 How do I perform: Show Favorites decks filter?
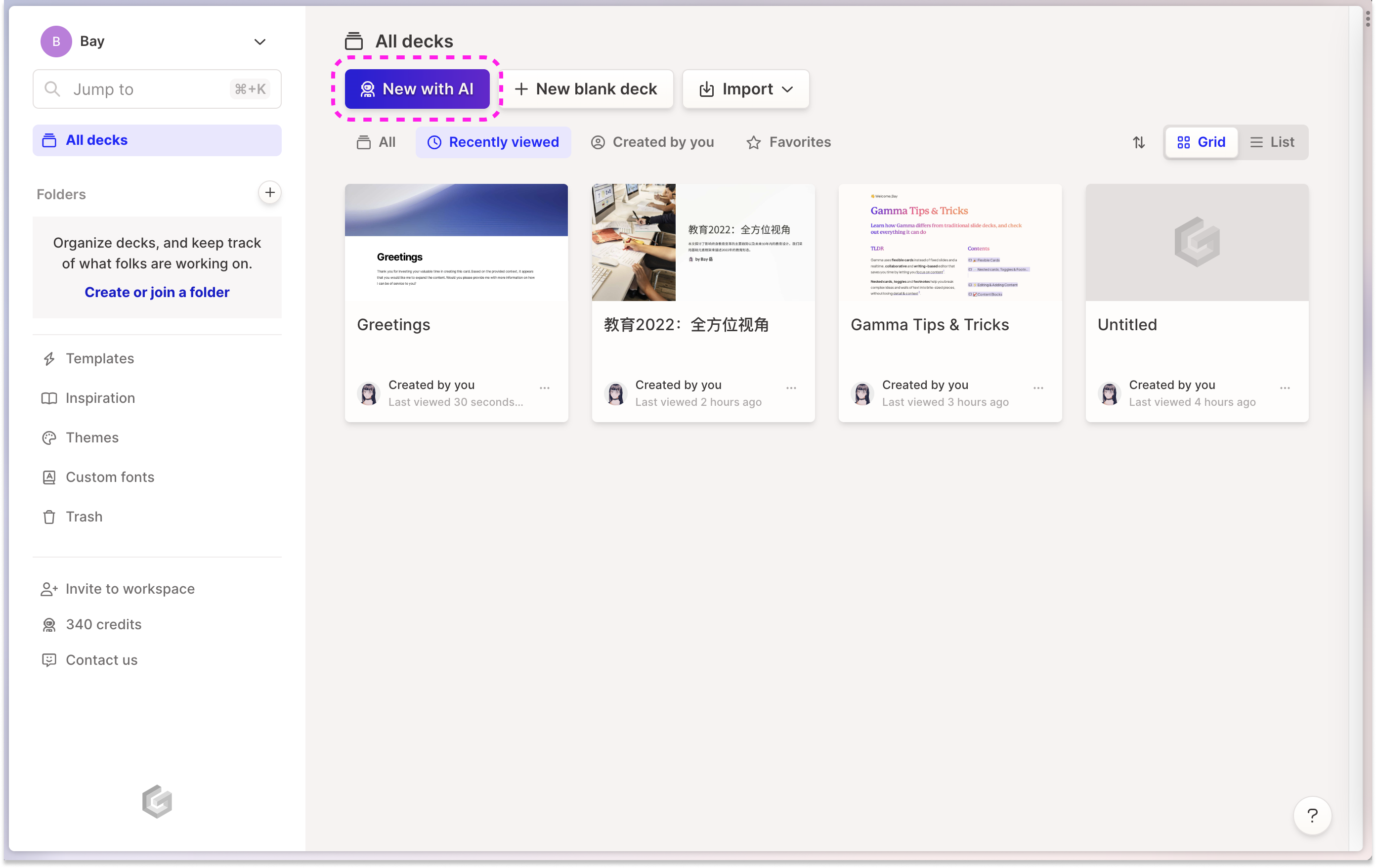788,142
